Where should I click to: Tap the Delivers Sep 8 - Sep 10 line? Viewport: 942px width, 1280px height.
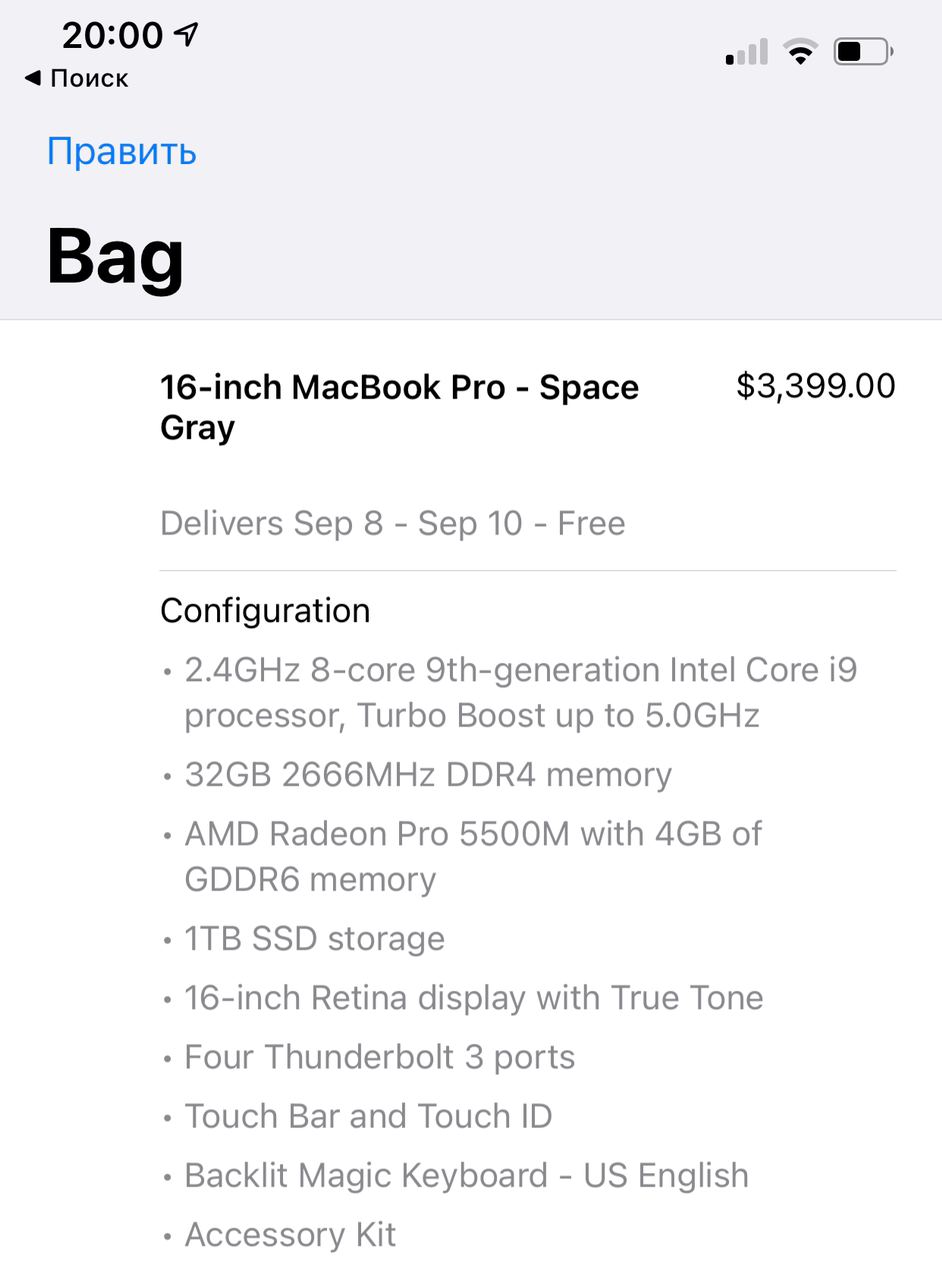393,524
